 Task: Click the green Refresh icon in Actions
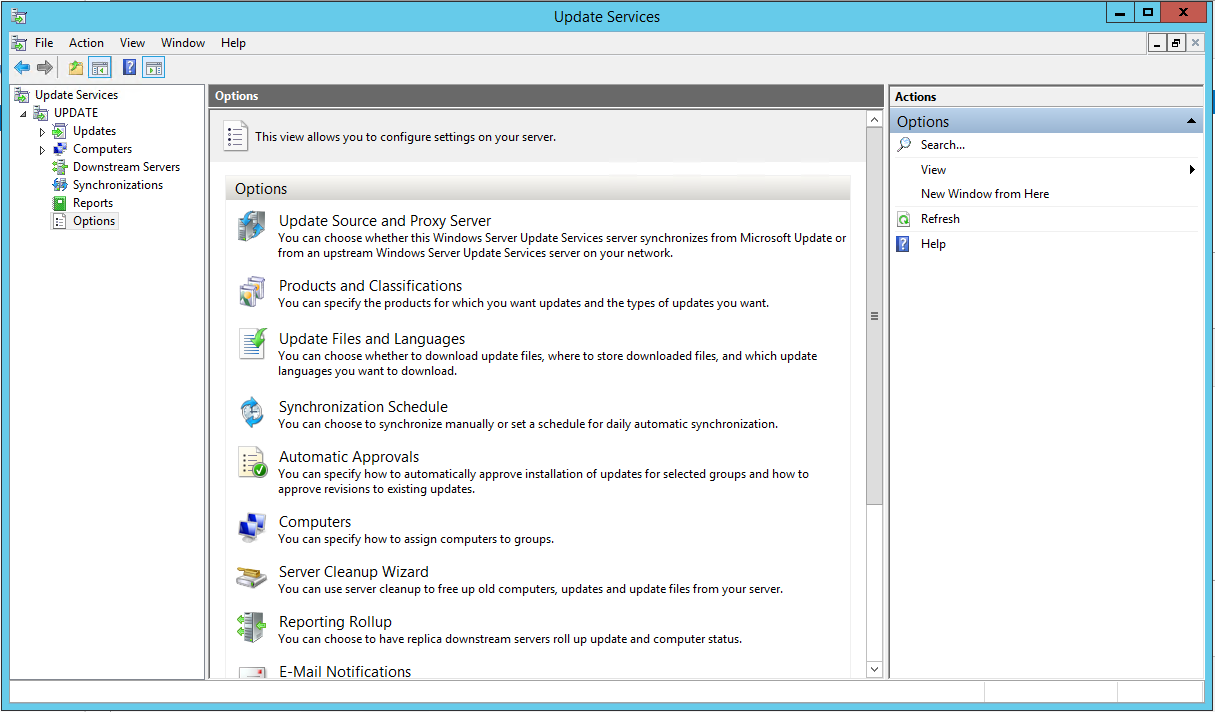[904, 219]
